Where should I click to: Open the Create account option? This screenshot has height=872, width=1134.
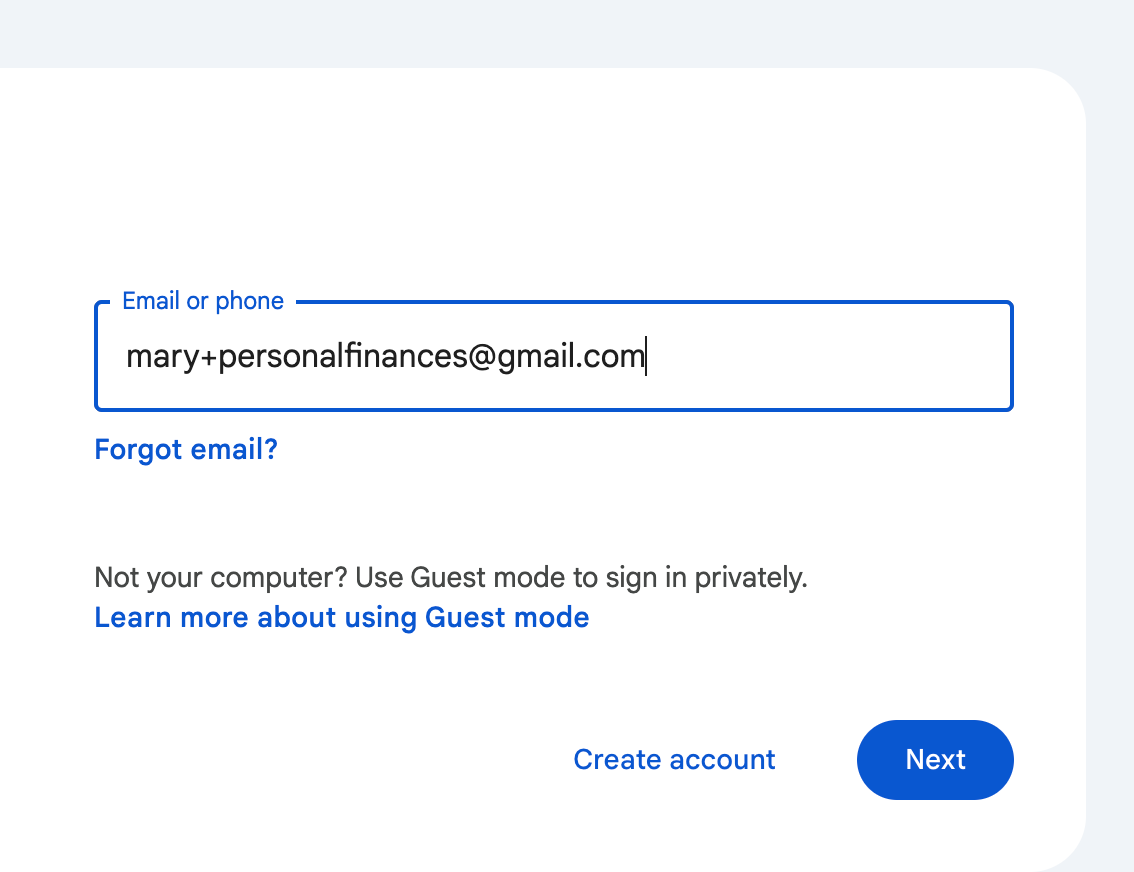674,760
